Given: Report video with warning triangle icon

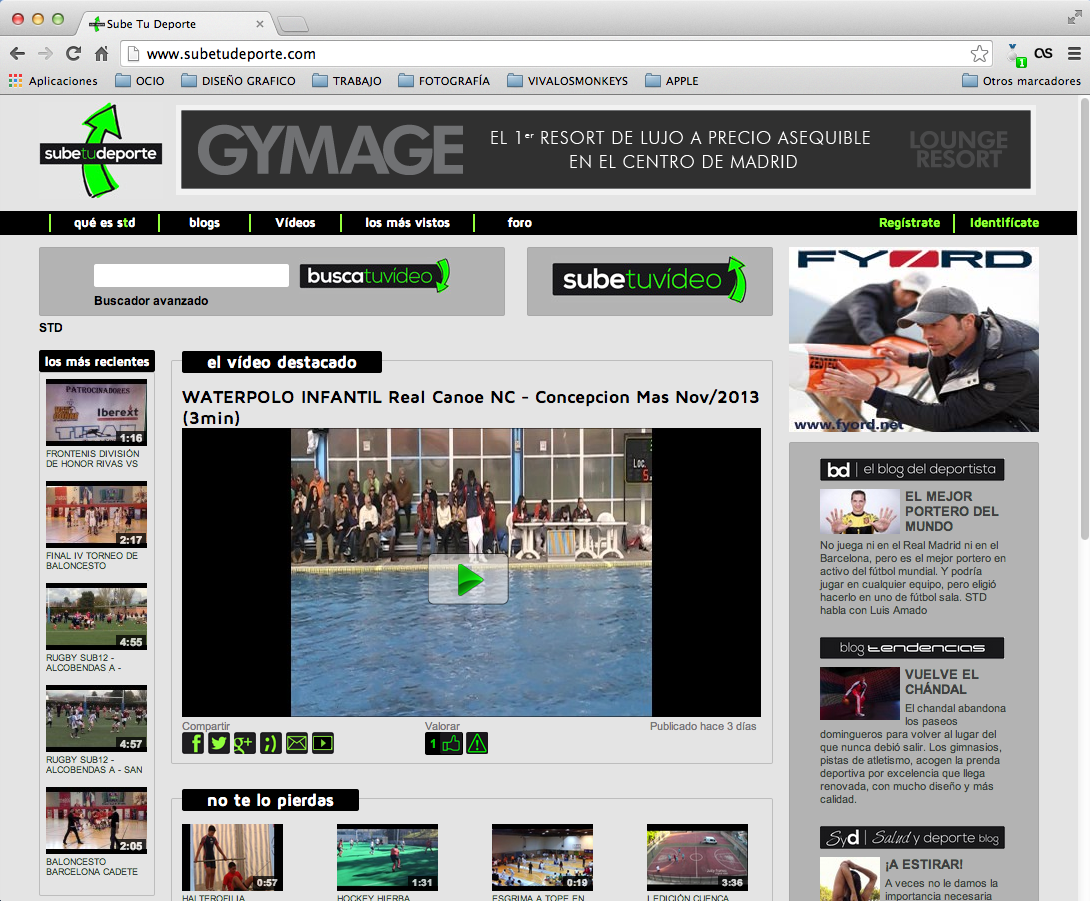Looking at the screenshot, I should 477,744.
